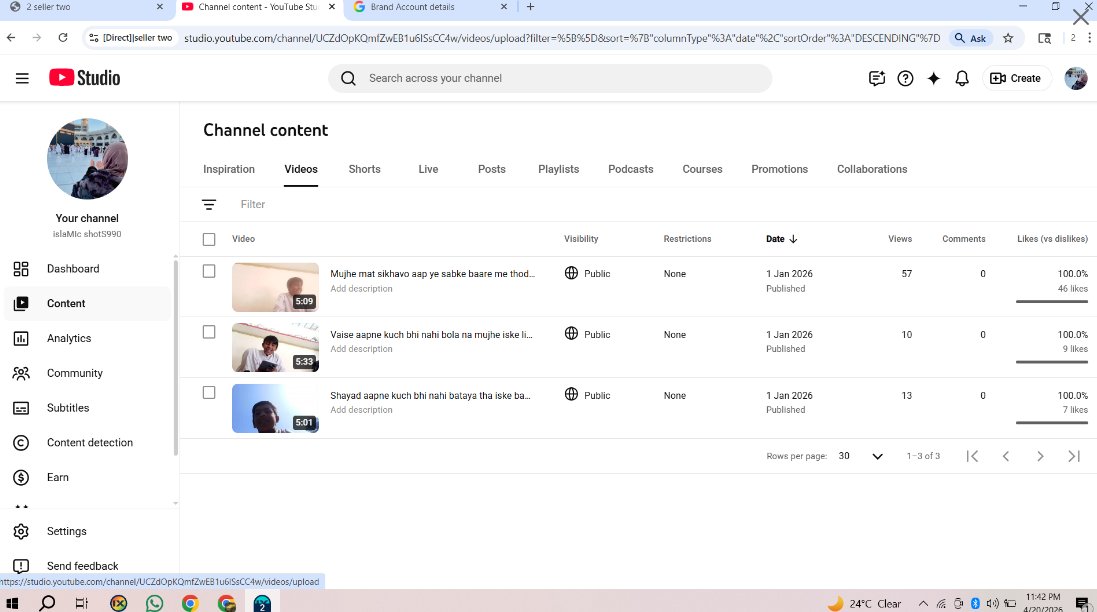The image size is (1097, 612).
Task: Sort by Date column header
Action: (781, 239)
